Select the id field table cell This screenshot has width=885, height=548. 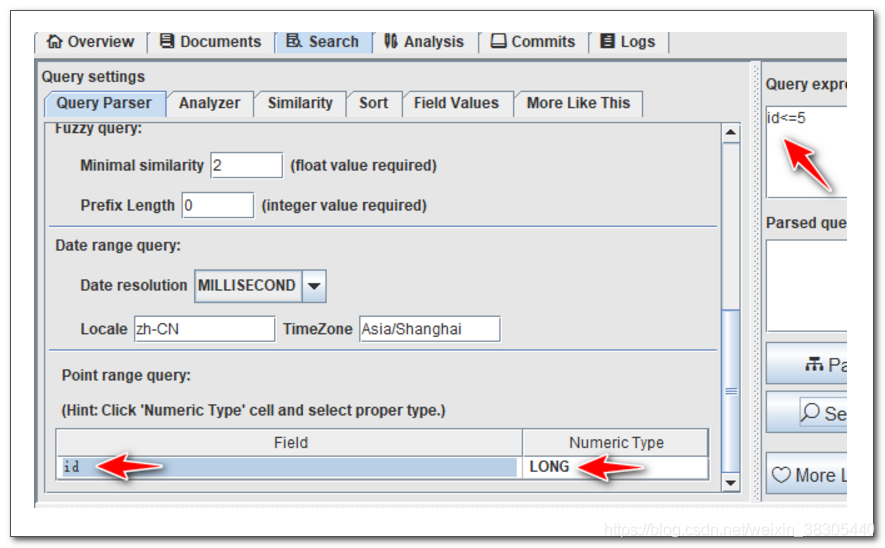[x=289, y=467]
